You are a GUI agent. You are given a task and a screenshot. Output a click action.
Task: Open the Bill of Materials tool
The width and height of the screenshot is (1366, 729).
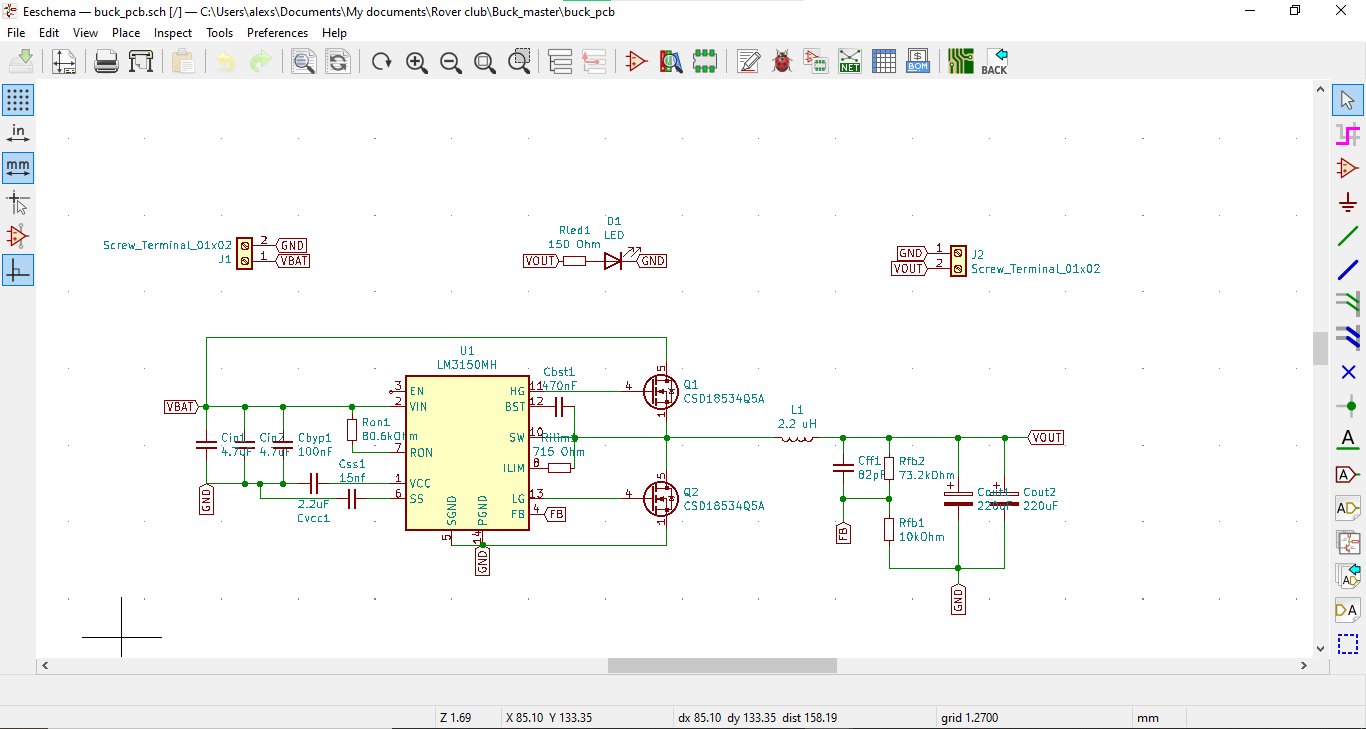pyautogui.click(x=917, y=61)
